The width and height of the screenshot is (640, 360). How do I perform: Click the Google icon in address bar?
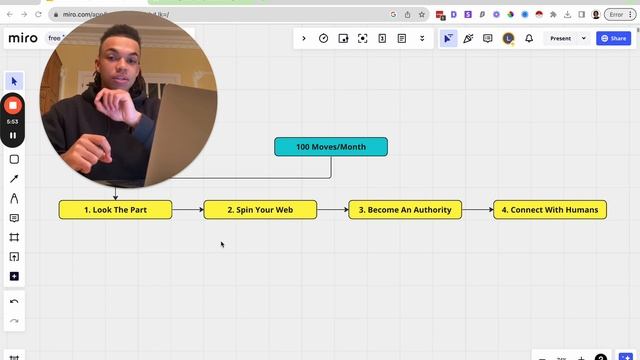[x=393, y=14]
